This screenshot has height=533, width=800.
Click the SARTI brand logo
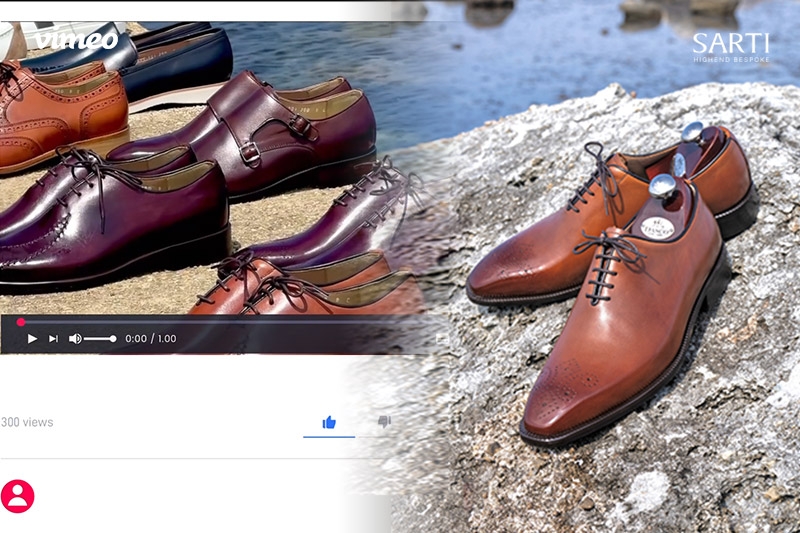[x=731, y=43]
